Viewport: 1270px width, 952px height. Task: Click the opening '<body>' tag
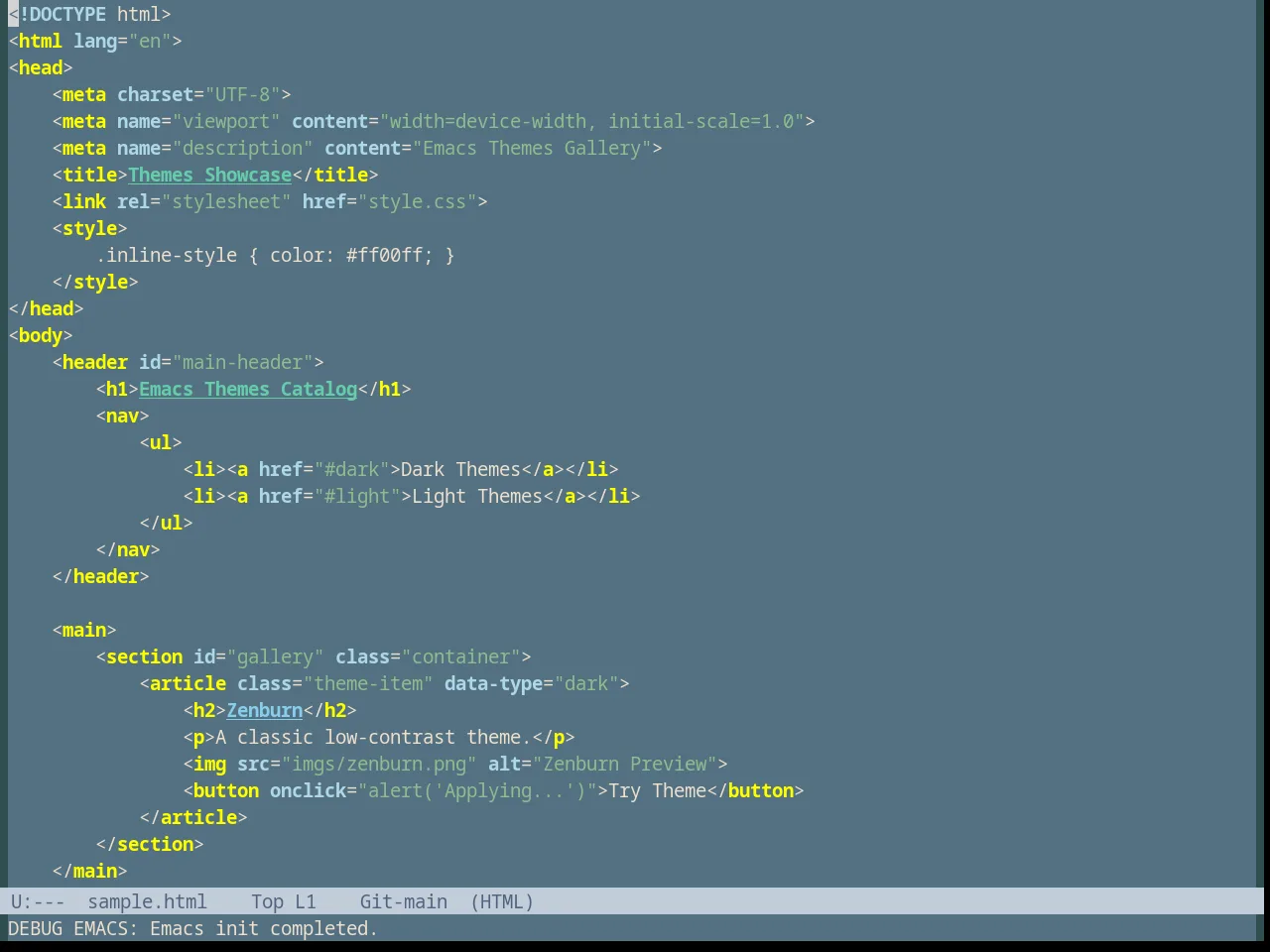pos(41,335)
